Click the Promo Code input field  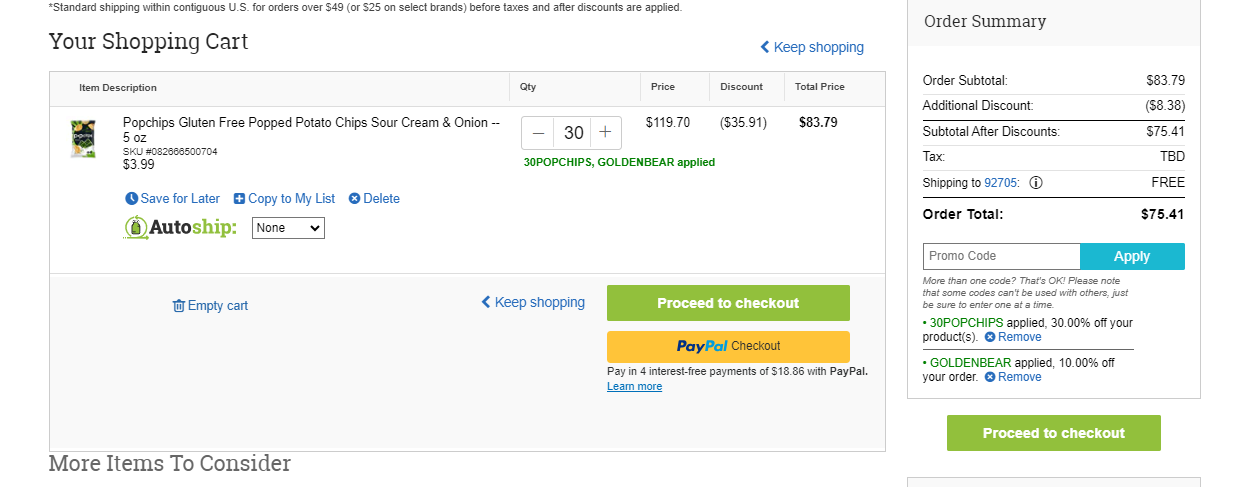[1001, 256]
